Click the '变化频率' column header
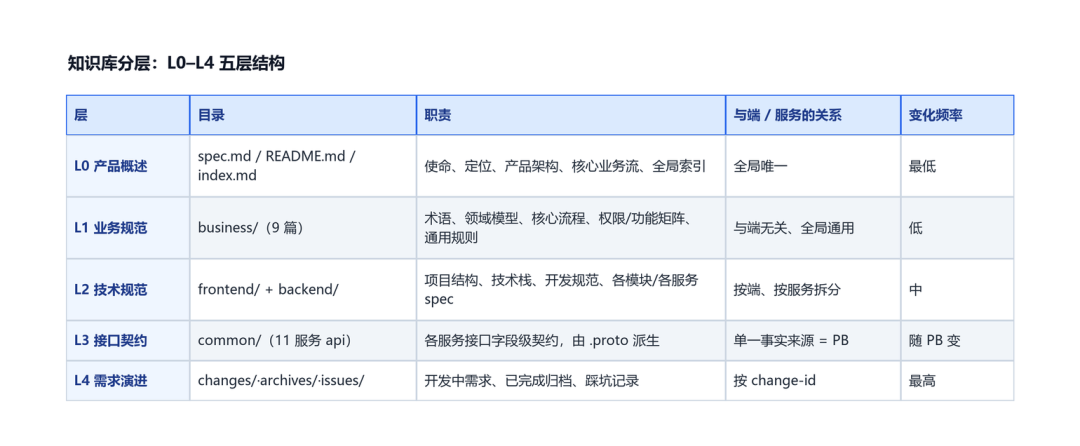The height and width of the screenshot is (446, 1080). tap(957, 116)
